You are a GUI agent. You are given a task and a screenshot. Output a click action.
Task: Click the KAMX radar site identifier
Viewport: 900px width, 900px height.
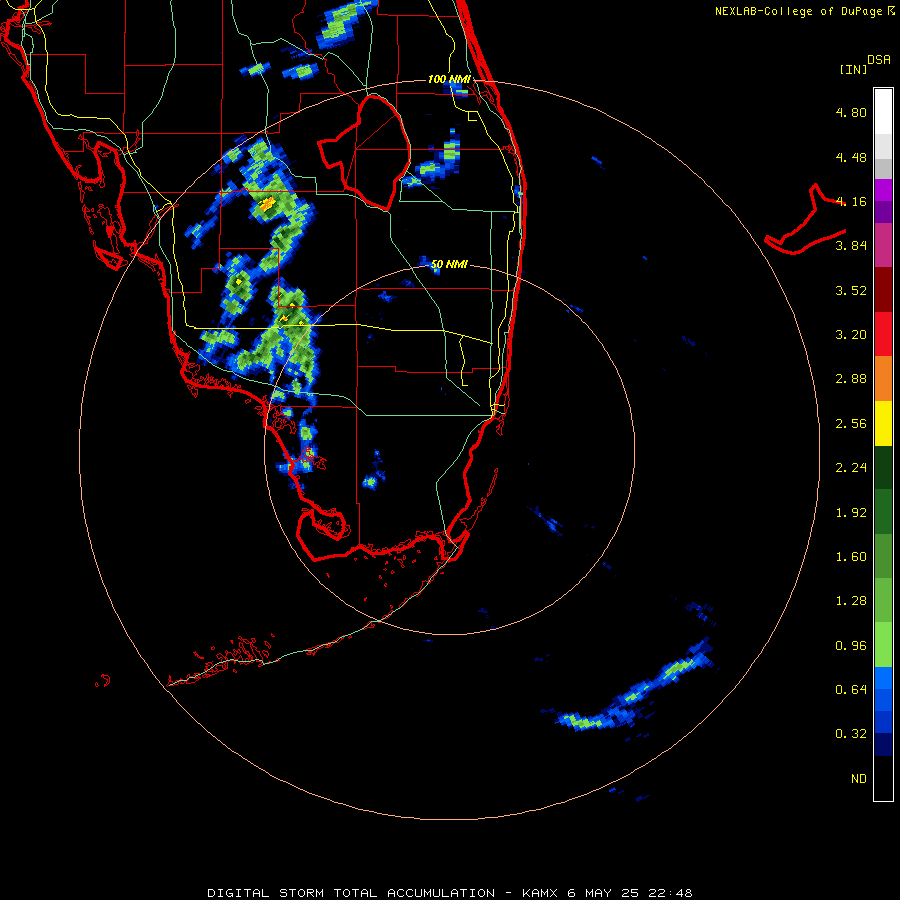click(x=541, y=893)
